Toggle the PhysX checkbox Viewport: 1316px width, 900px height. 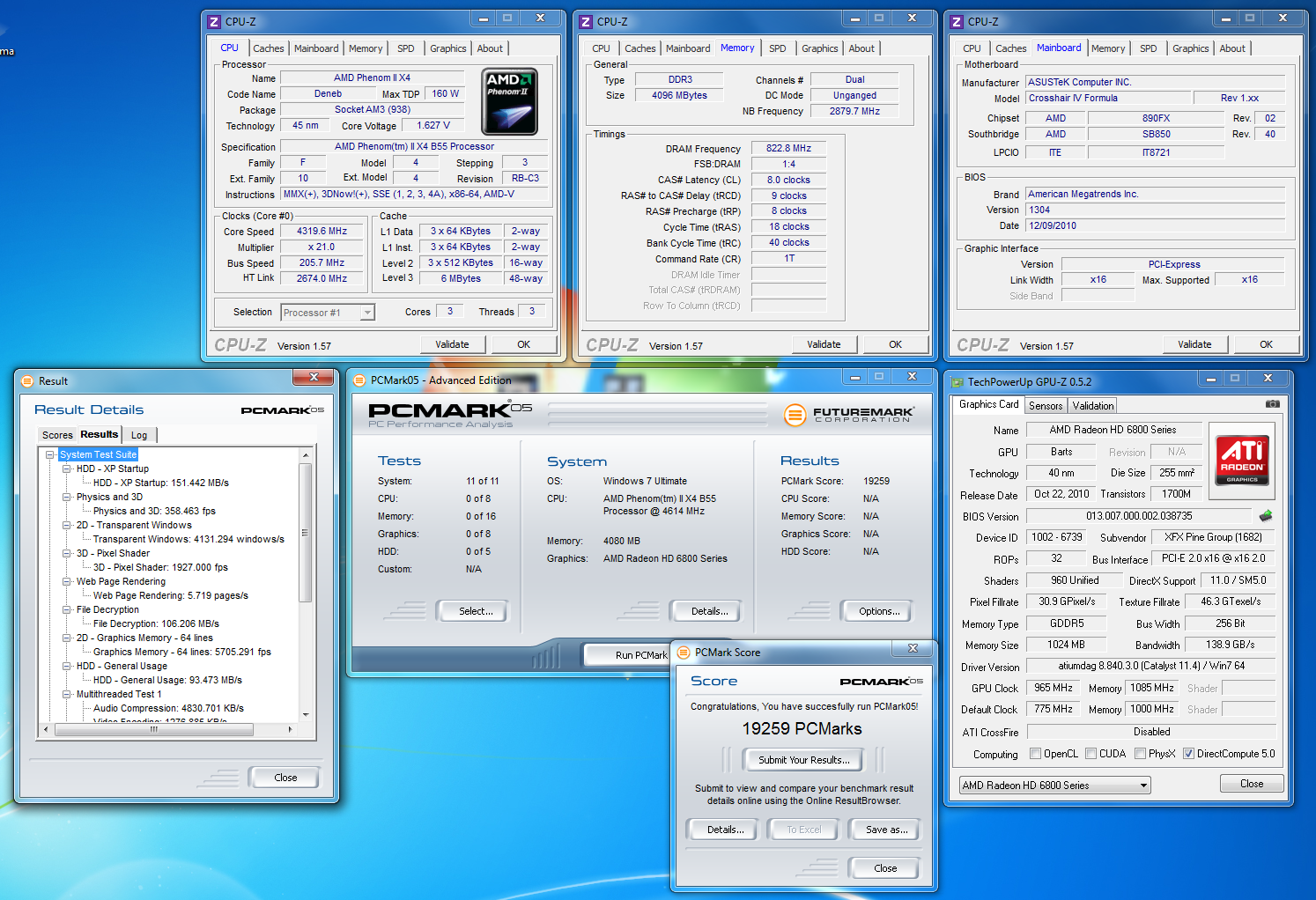point(1141,754)
